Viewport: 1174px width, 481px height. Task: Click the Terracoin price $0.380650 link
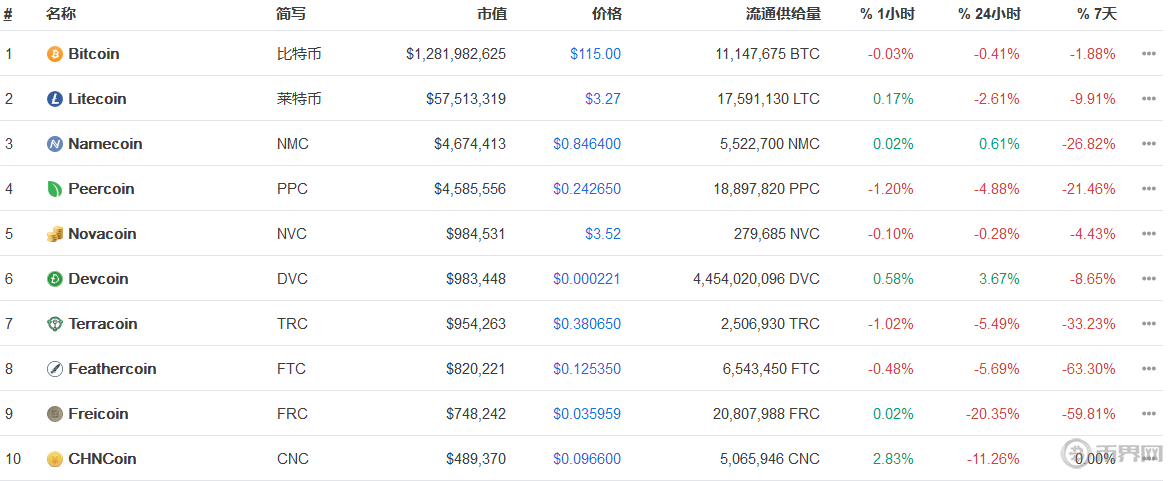587,324
